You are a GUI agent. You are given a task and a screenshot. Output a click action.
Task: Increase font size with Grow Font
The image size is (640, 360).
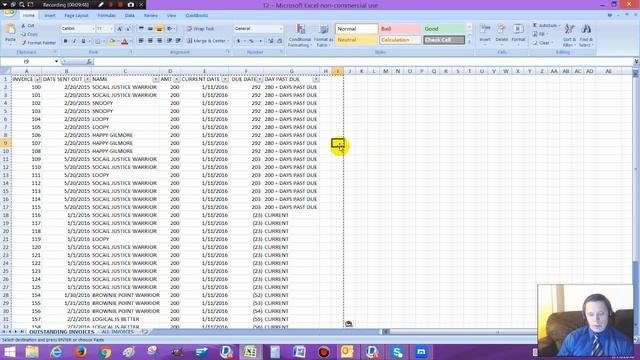click(x=120, y=29)
